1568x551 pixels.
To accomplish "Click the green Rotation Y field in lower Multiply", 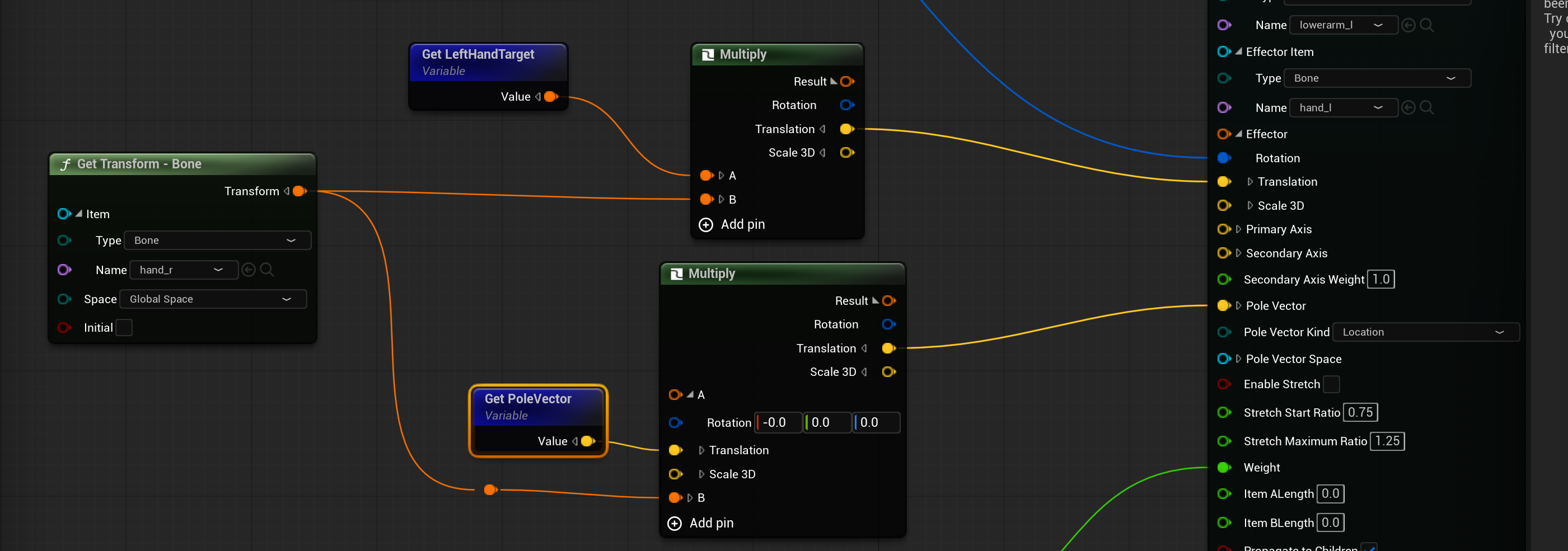I will [828, 423].
